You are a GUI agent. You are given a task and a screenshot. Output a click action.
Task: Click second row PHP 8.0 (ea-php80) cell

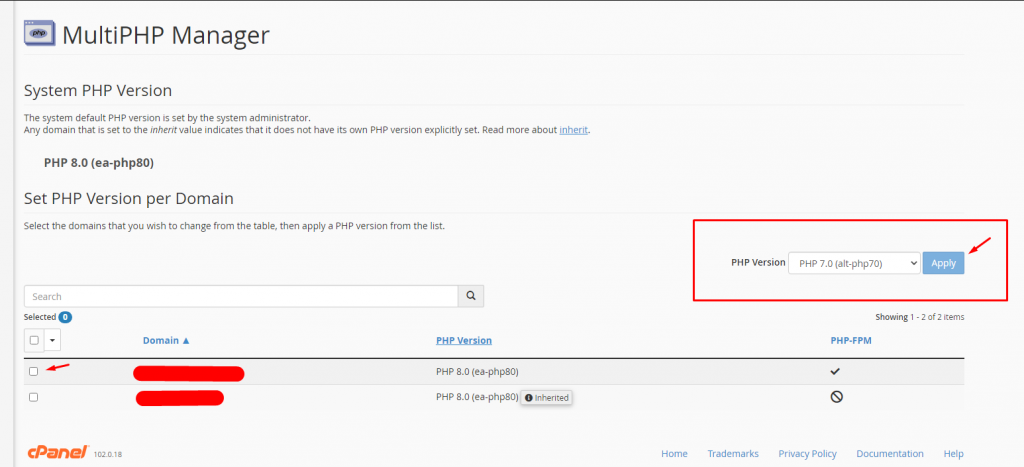[477, 396]
